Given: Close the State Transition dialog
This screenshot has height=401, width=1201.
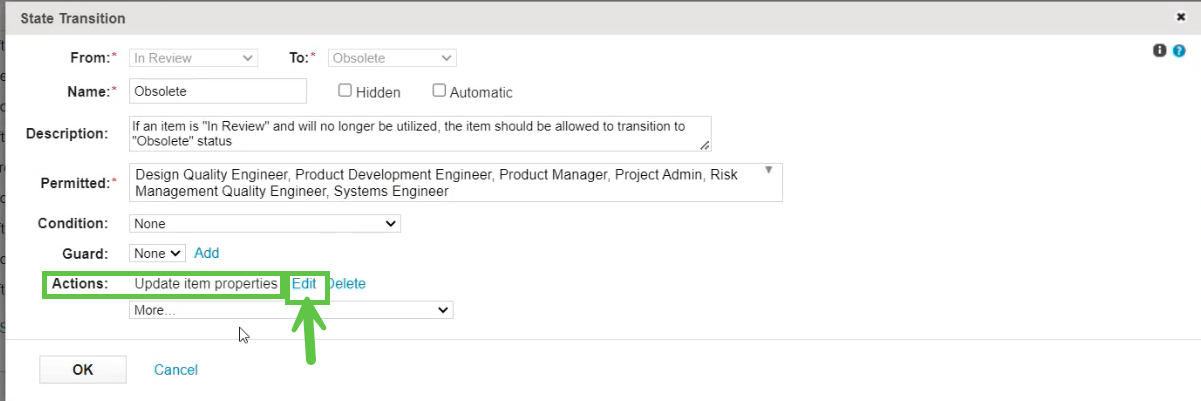Looking at the screenshot, I should (x=1180, y=18).
